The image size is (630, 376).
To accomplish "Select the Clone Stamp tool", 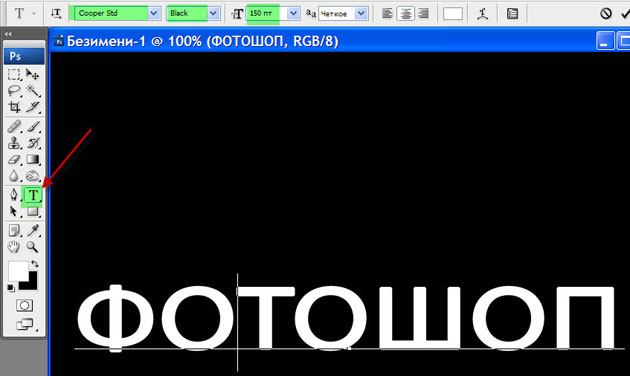I will [x=14, y=143].
